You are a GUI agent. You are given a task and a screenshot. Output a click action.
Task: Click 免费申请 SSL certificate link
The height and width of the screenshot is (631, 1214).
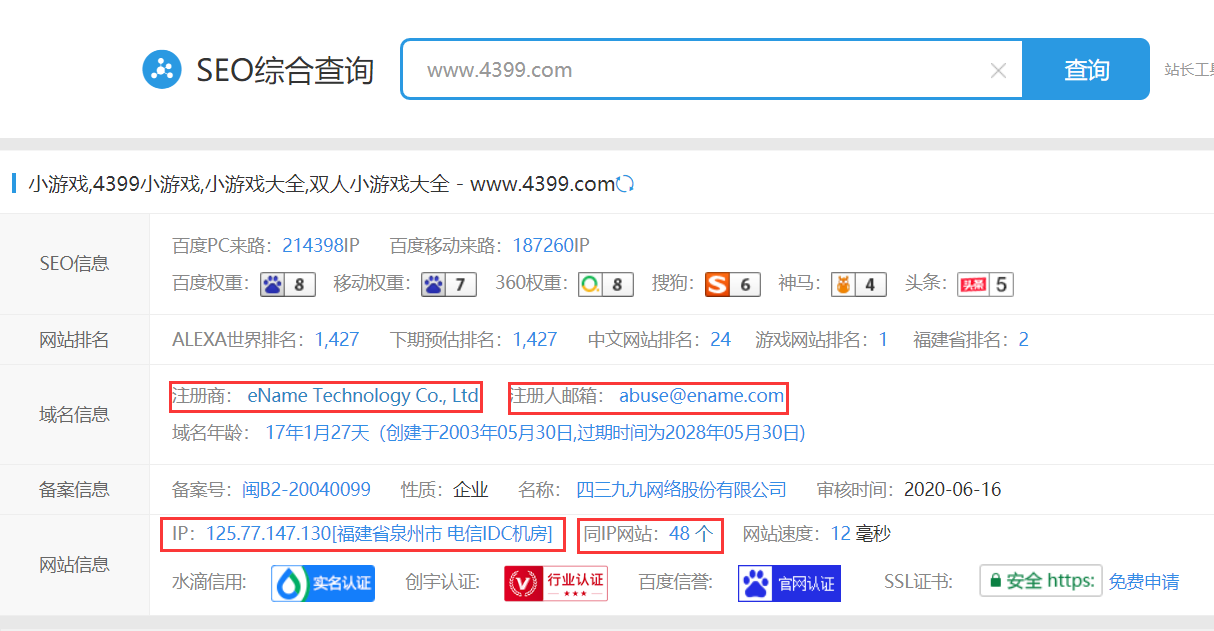click(x=1144, y=582)
